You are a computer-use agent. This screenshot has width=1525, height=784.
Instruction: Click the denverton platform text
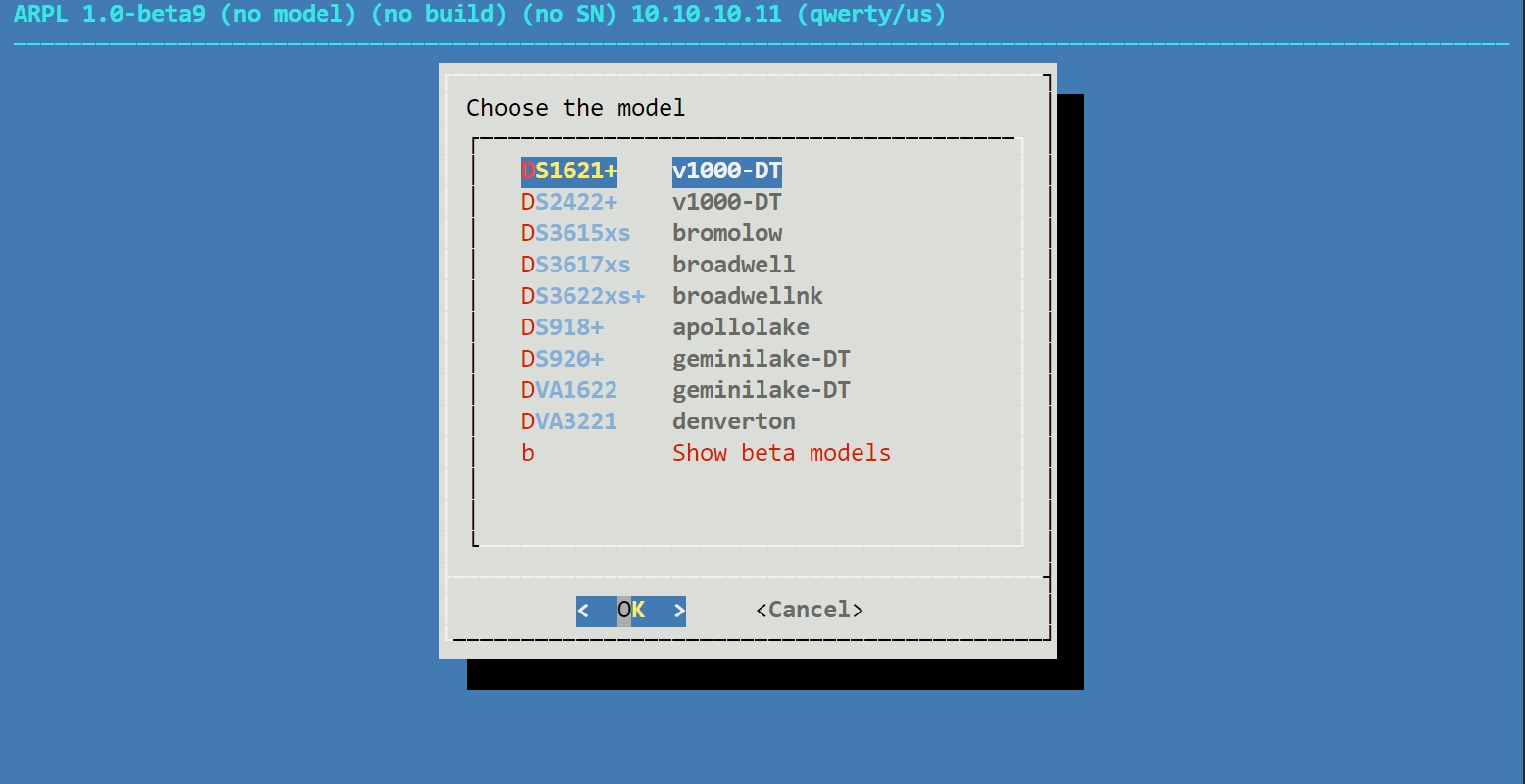[x=734, y=421]
